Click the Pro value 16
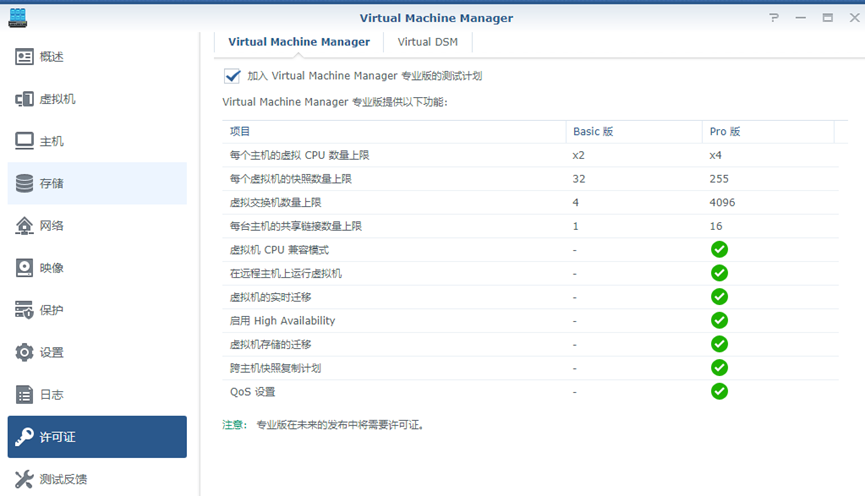This screenshot has width=865, height=496. pyautogui.click(x=716, y=226)
